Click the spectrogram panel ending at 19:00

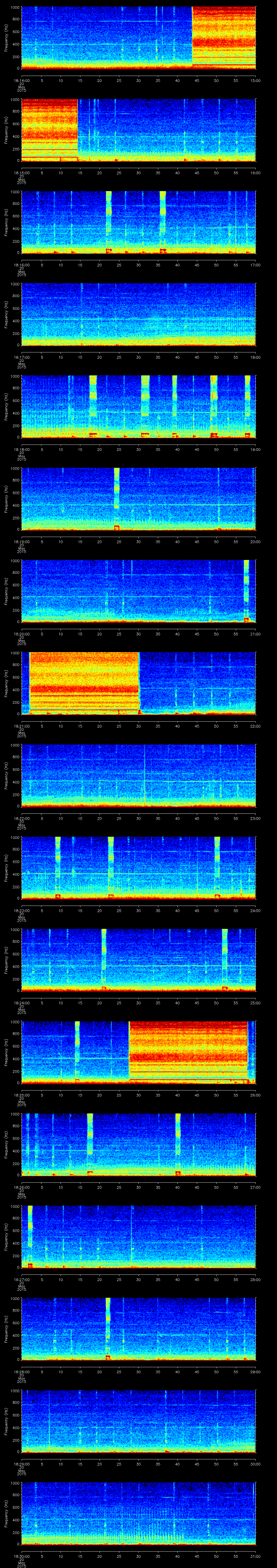[x=139, y=407]
